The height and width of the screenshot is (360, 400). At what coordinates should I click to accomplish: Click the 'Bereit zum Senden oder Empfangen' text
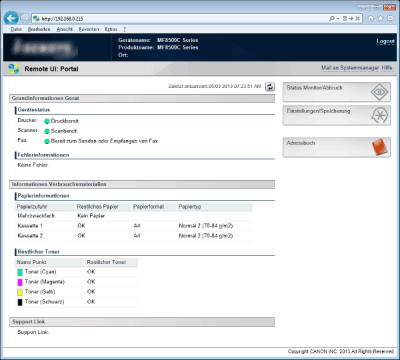click(x=105, y=141)
